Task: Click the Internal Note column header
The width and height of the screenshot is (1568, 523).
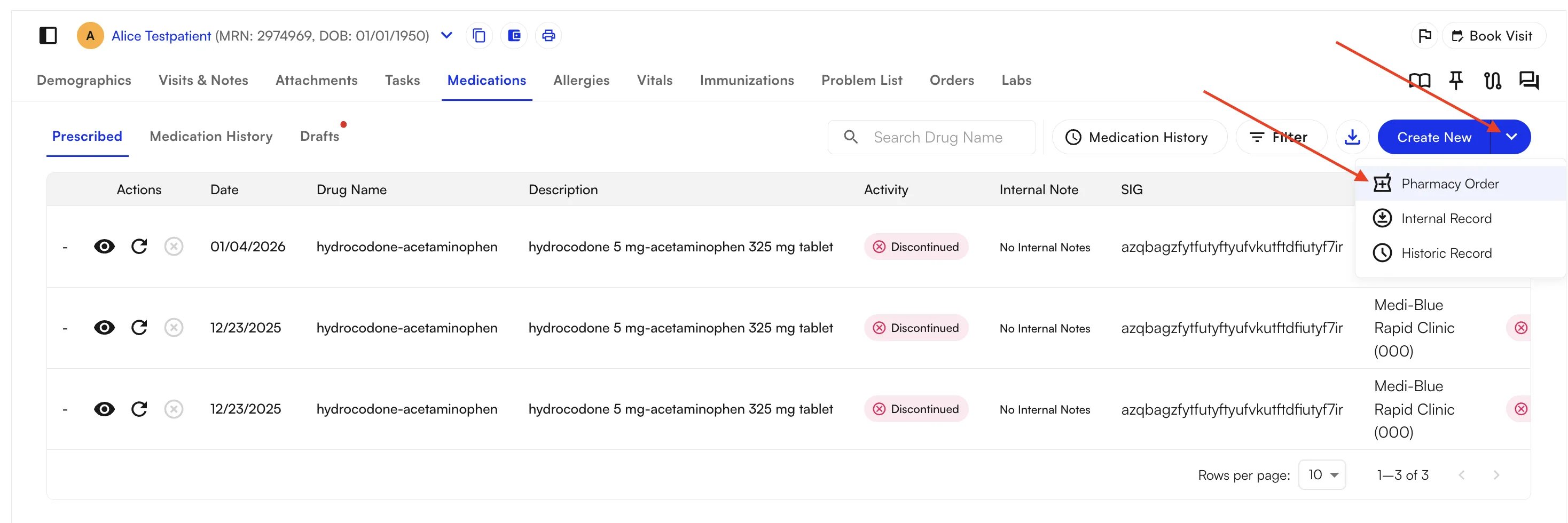Action: (1038, 190)
